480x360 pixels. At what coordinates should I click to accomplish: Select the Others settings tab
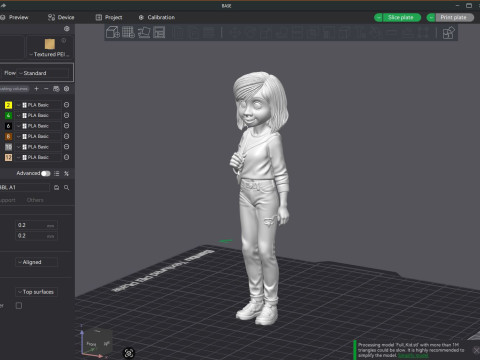[35, 200]
